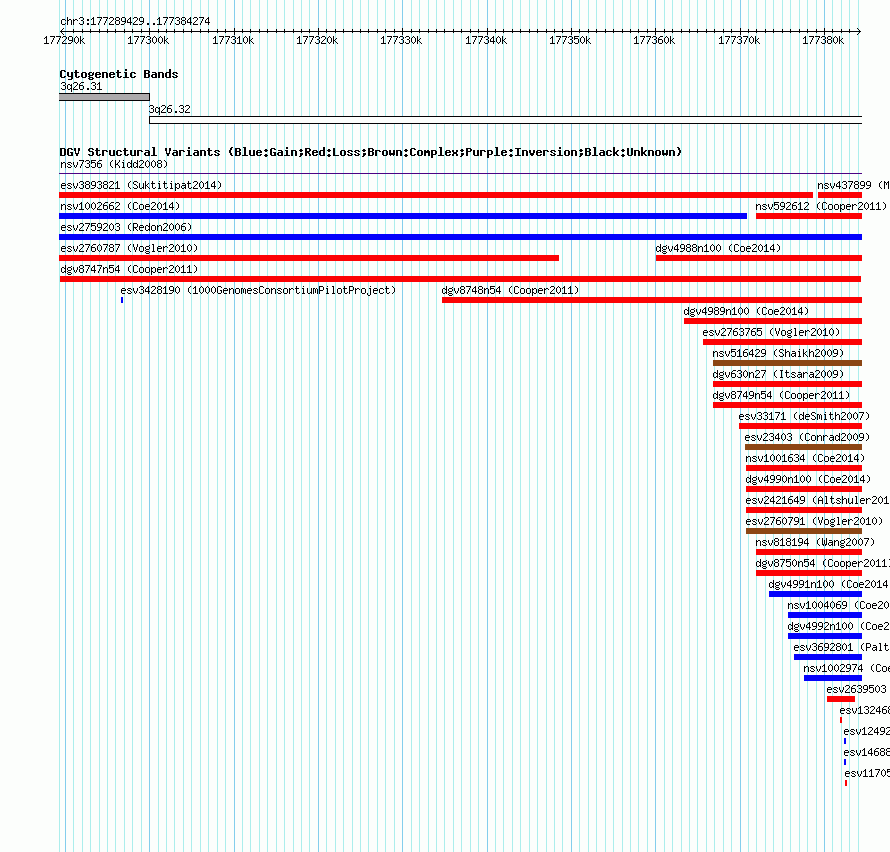Click the blue esv3692801 gain bar
The height and width of the screenshot is (852, 890).
(828, 657)
